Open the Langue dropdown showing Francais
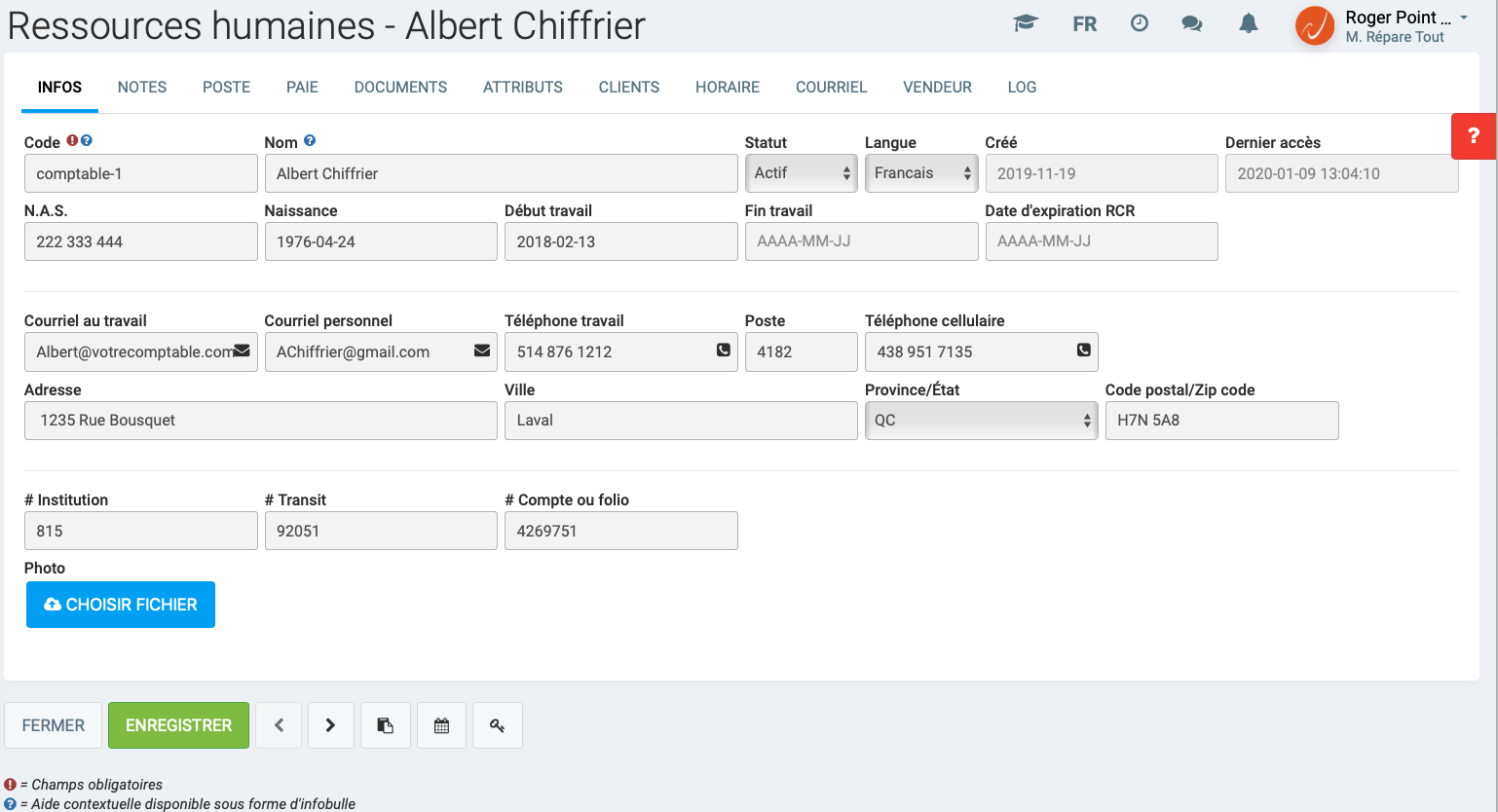 click(920, 173)
